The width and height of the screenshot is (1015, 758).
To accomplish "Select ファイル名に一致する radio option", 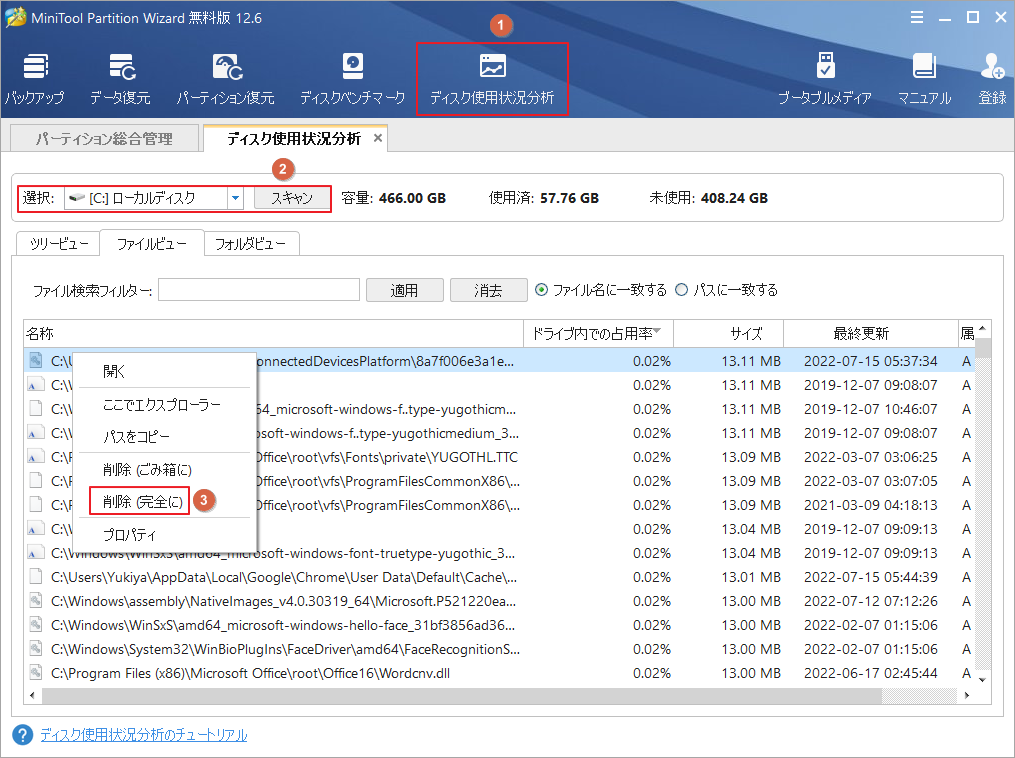I will pos(542,290).
